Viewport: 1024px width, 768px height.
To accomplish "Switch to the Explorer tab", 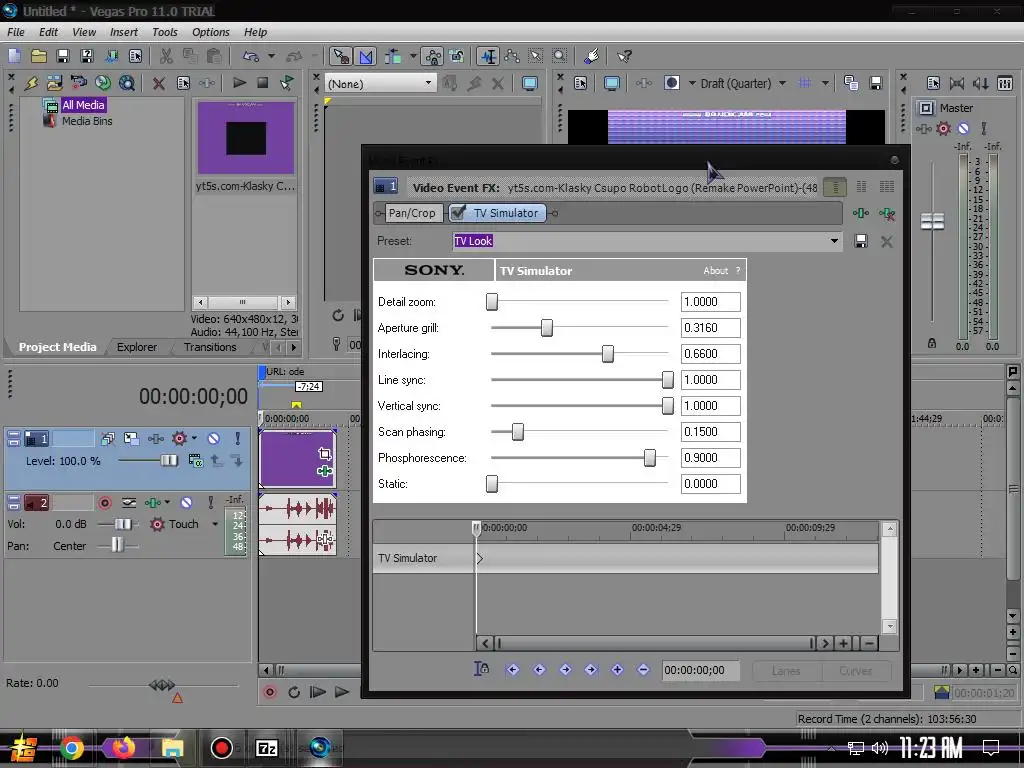I will pos(136,347).
